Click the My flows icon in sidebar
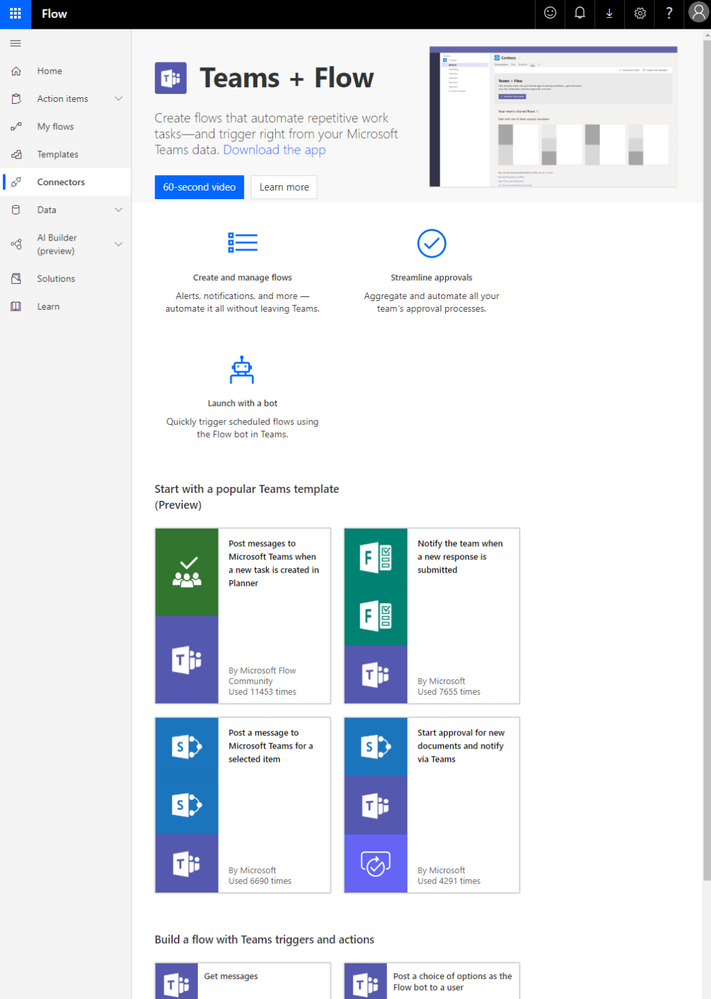 [x=16, y=126]
